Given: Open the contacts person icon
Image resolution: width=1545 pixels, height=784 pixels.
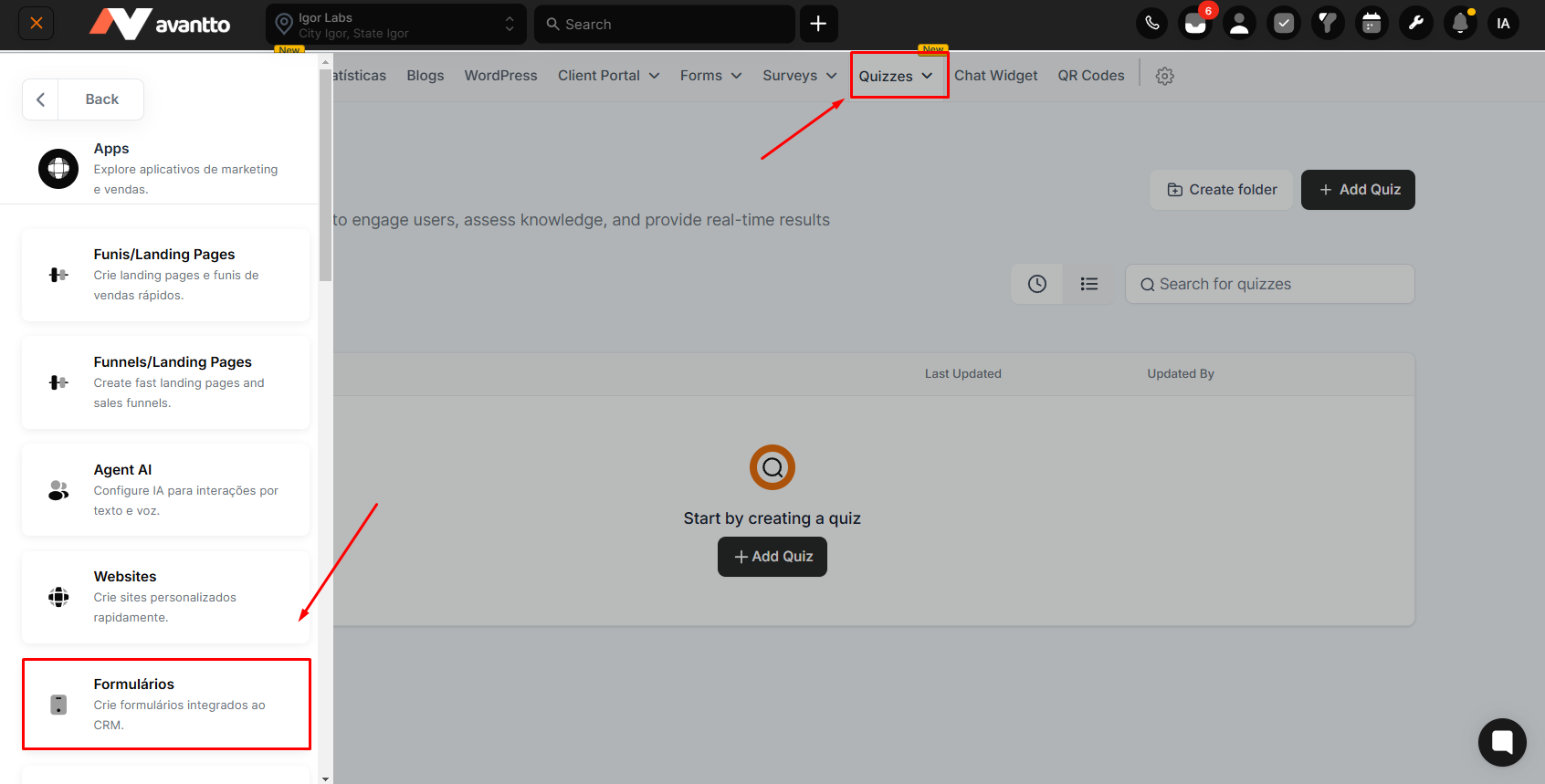Looking at the screenshot, I should [1240, 24].
